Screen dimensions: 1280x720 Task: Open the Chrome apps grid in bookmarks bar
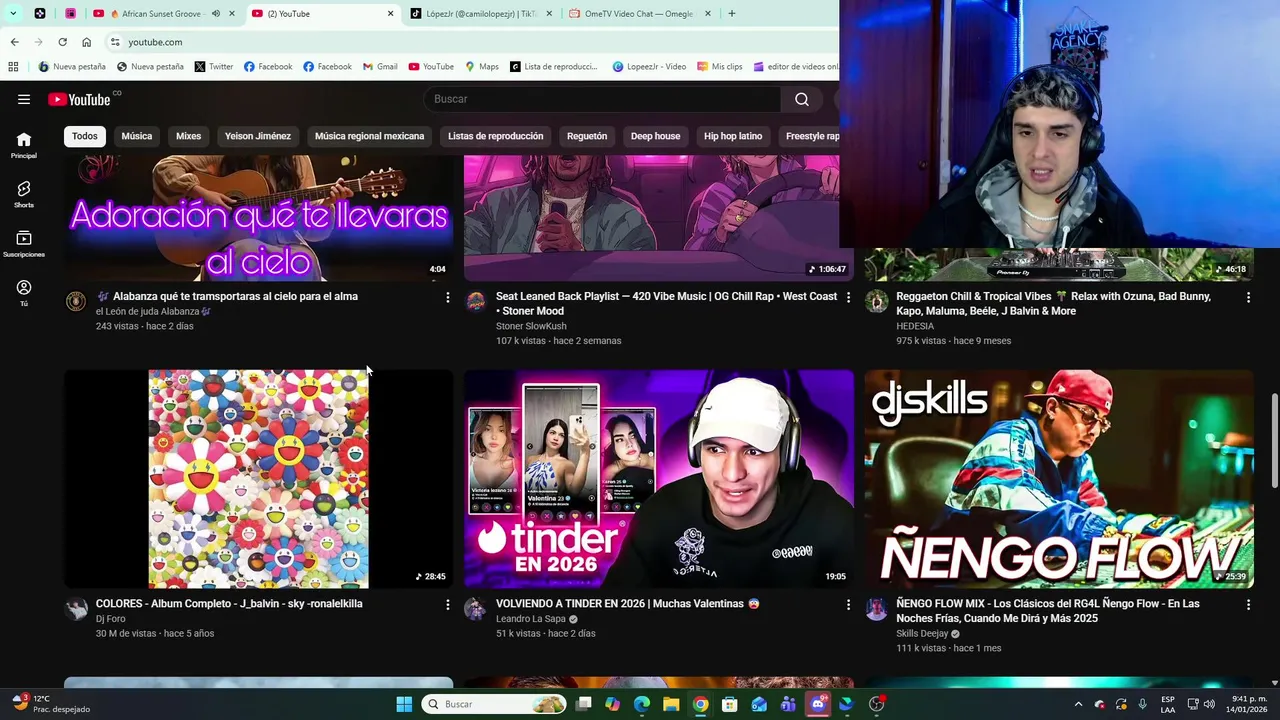click(x=13, y=67)
